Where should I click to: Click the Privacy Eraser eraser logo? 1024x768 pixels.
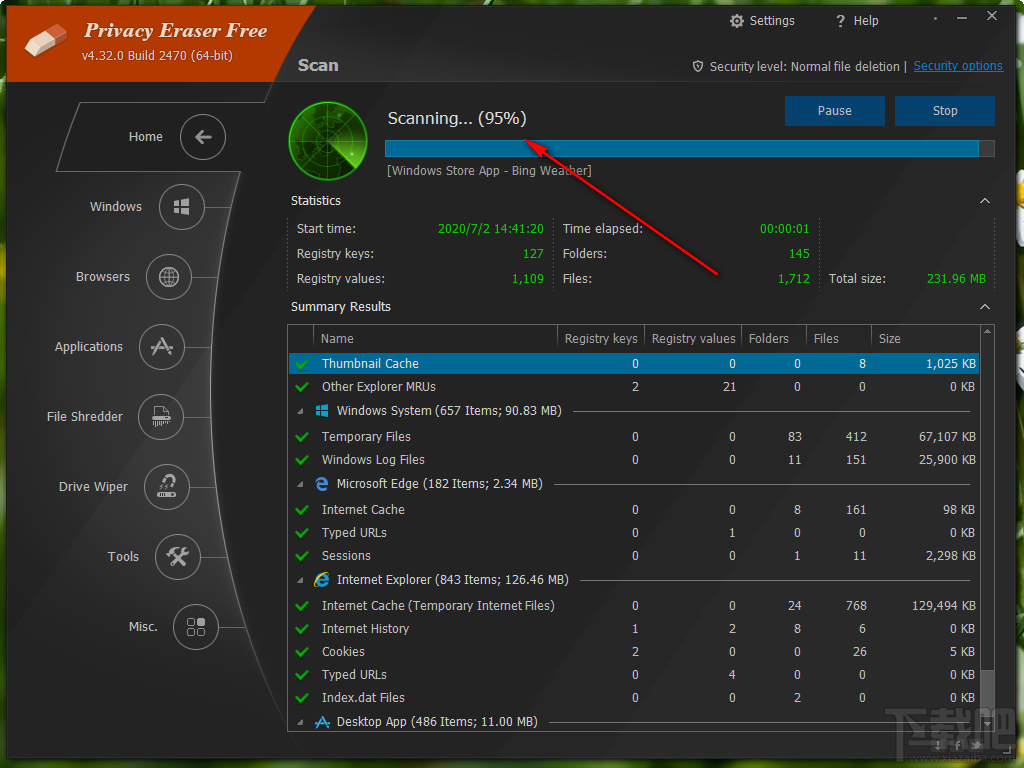pyautogui.click(x=45, y=40)
